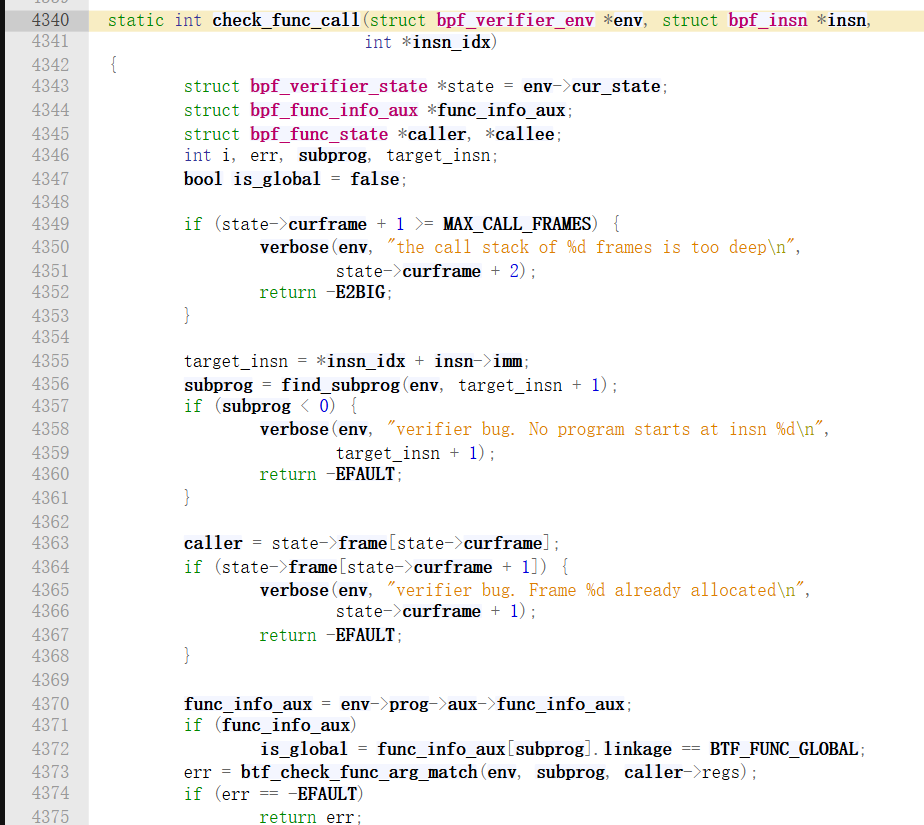Click the 'false' keyword on line 4347
924x825 pixels.
375,179
